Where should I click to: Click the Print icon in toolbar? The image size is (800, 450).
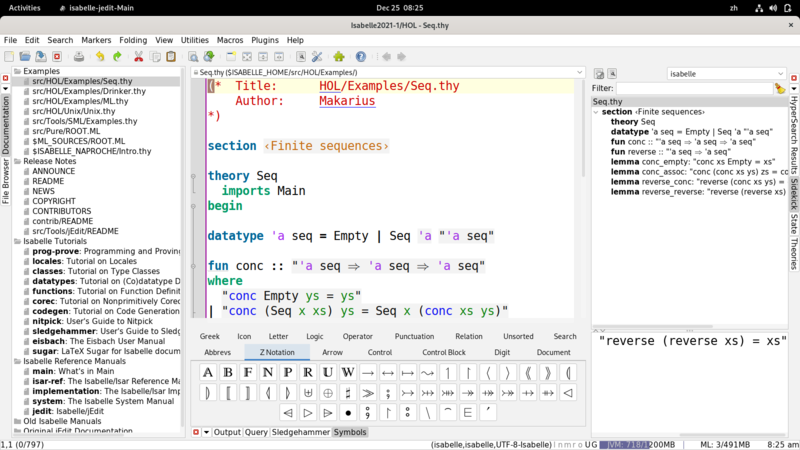[x=79, y=57]
